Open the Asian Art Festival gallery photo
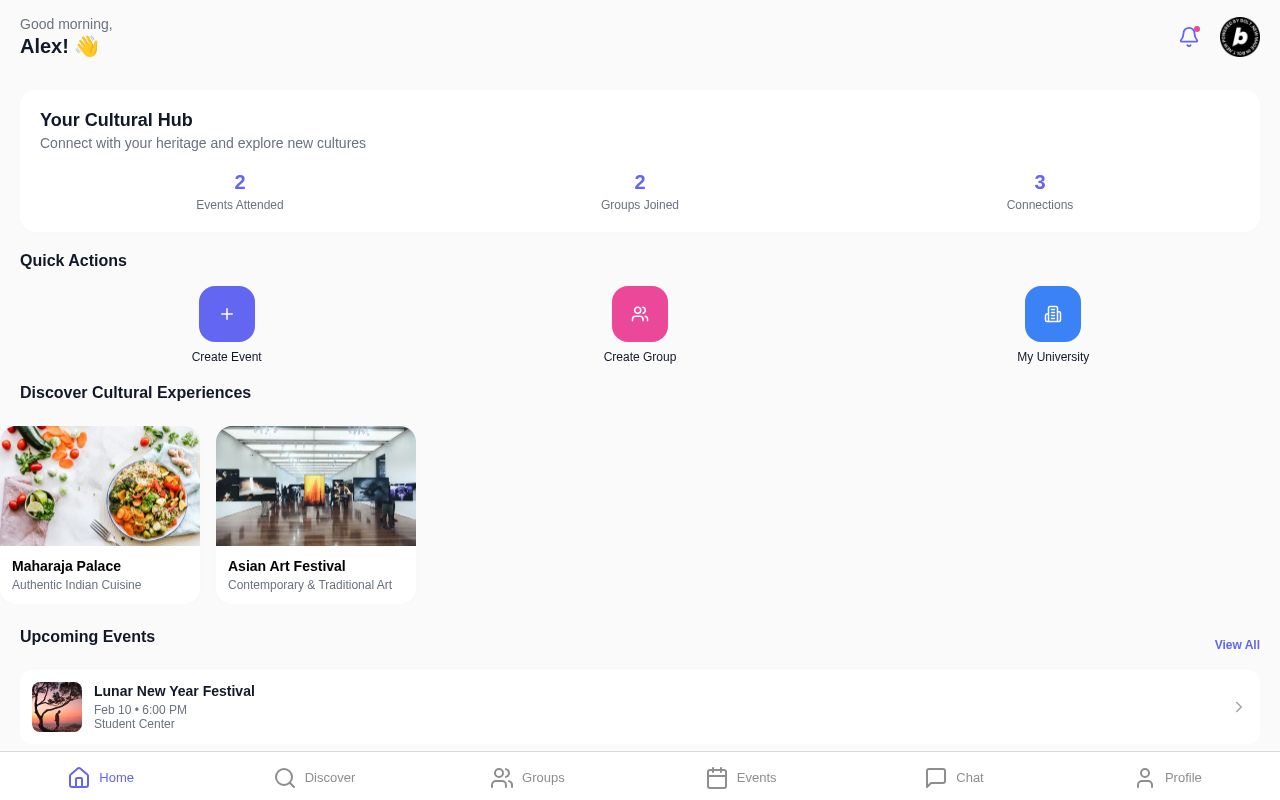This screenshot has width=1280, height=800. click(316, 486)
